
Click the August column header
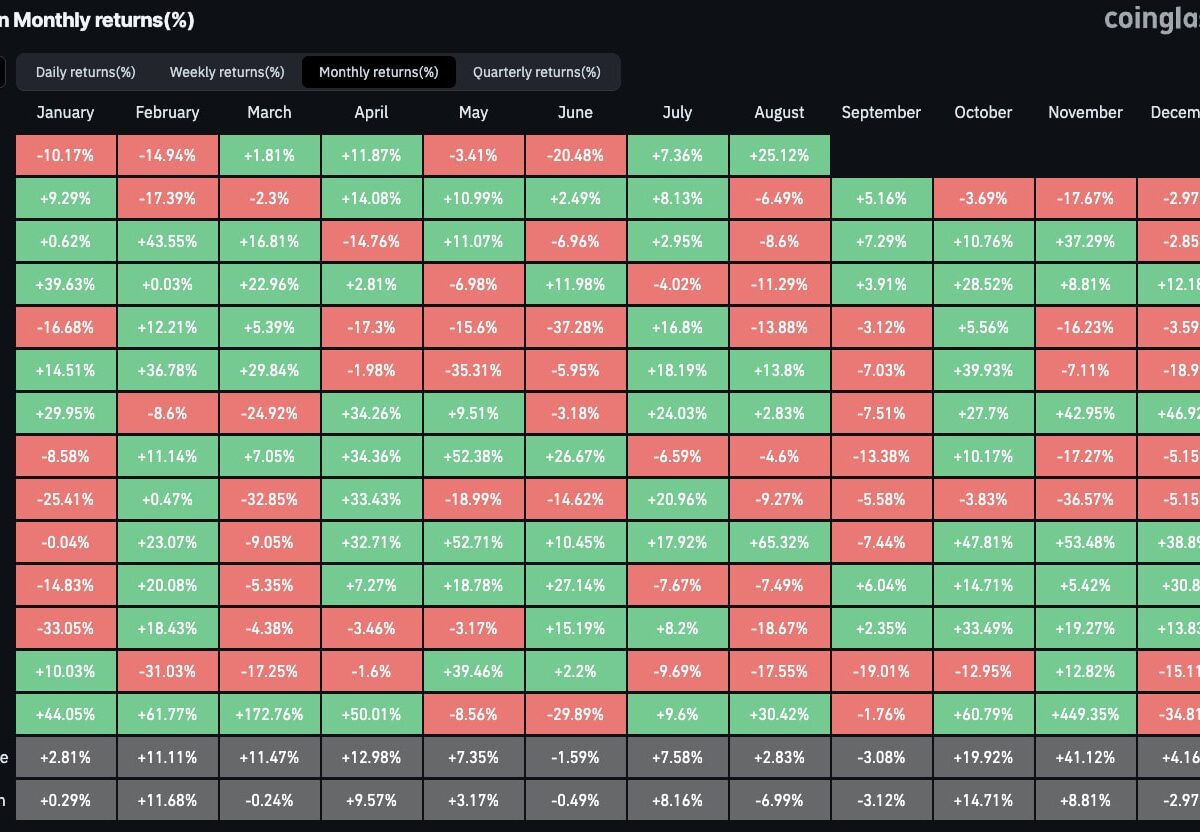pyautogui.click(x=779, y=112)
